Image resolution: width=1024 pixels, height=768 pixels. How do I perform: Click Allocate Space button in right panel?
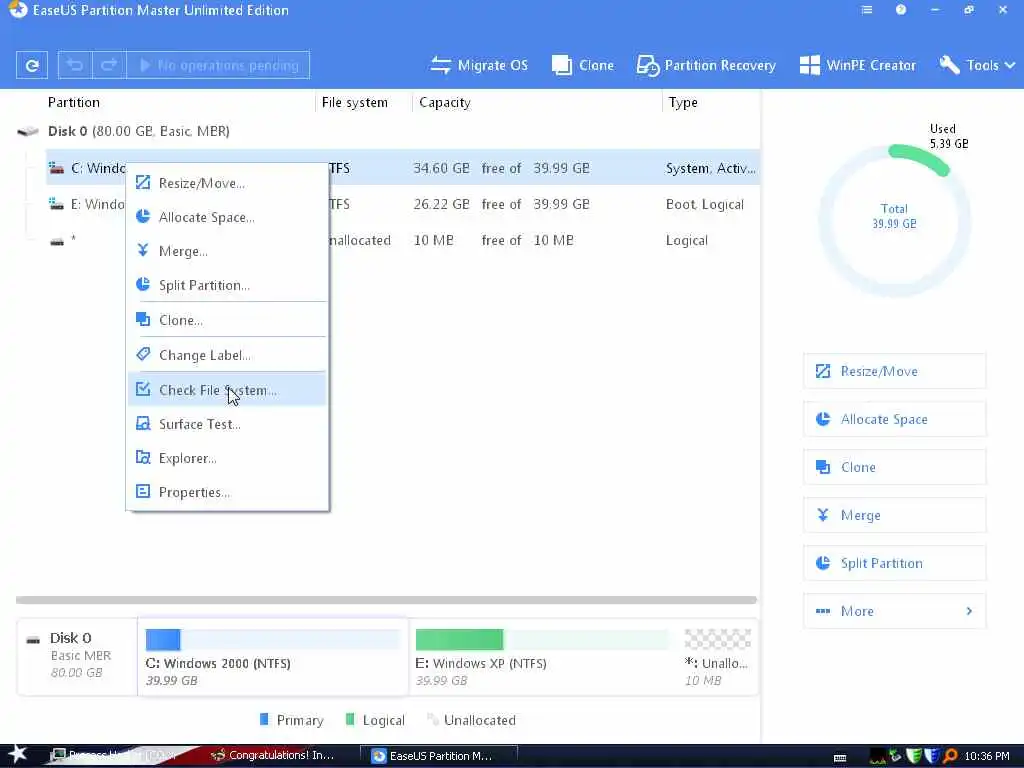(x=894, y=419)
